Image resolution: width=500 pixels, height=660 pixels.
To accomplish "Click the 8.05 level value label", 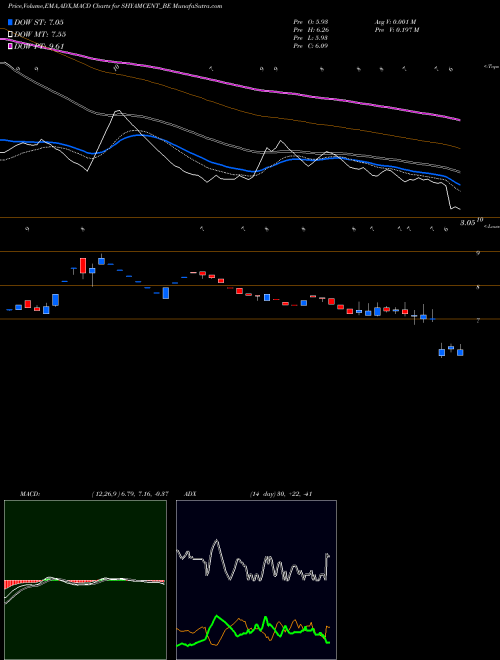I will point(467,222).
